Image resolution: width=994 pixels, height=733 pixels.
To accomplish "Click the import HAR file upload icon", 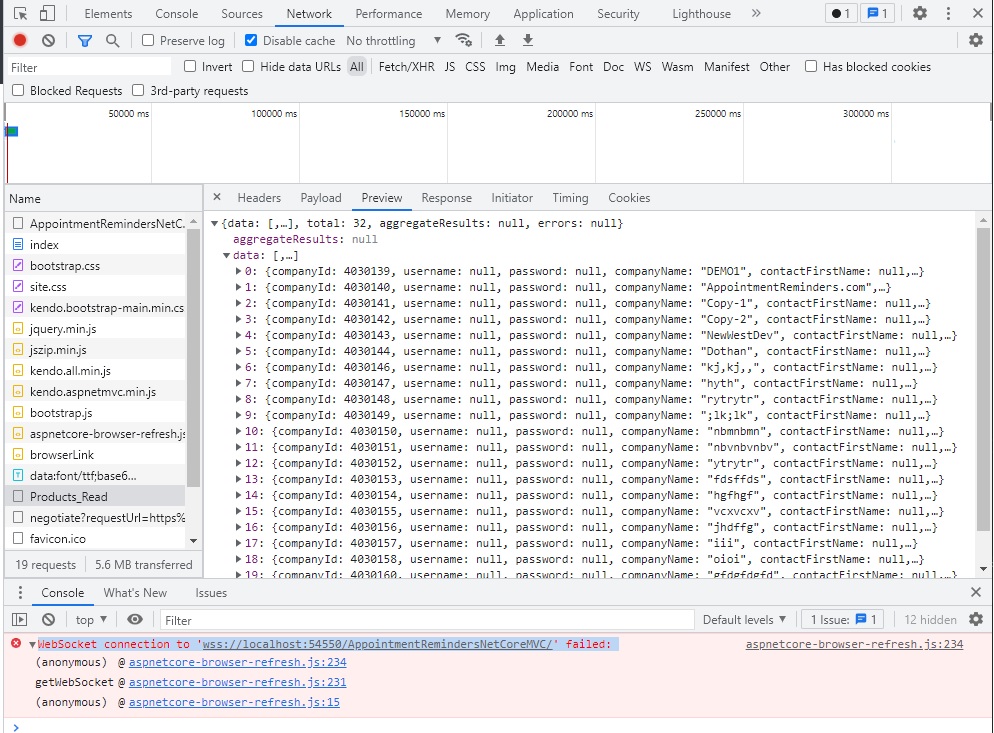I will pos(500,41).
